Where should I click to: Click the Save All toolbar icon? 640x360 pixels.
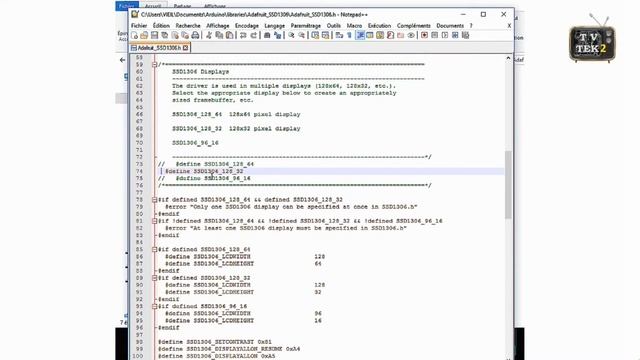pos(165,36)
